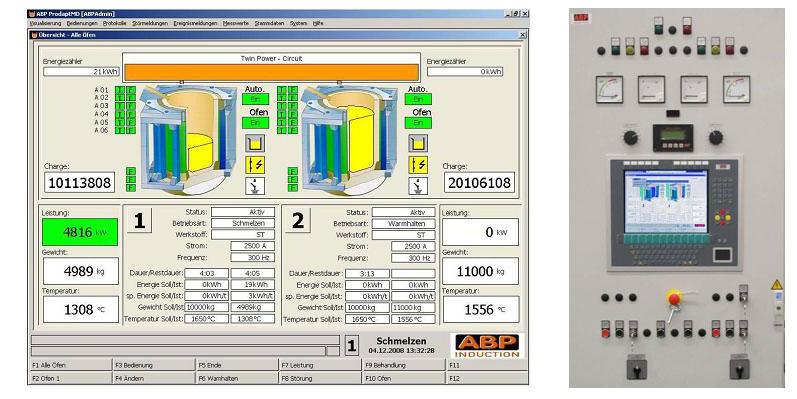Select furnace 1 power switch lightning icon
Viewport: 797px width, 399px height.
[x=255, y=165]
